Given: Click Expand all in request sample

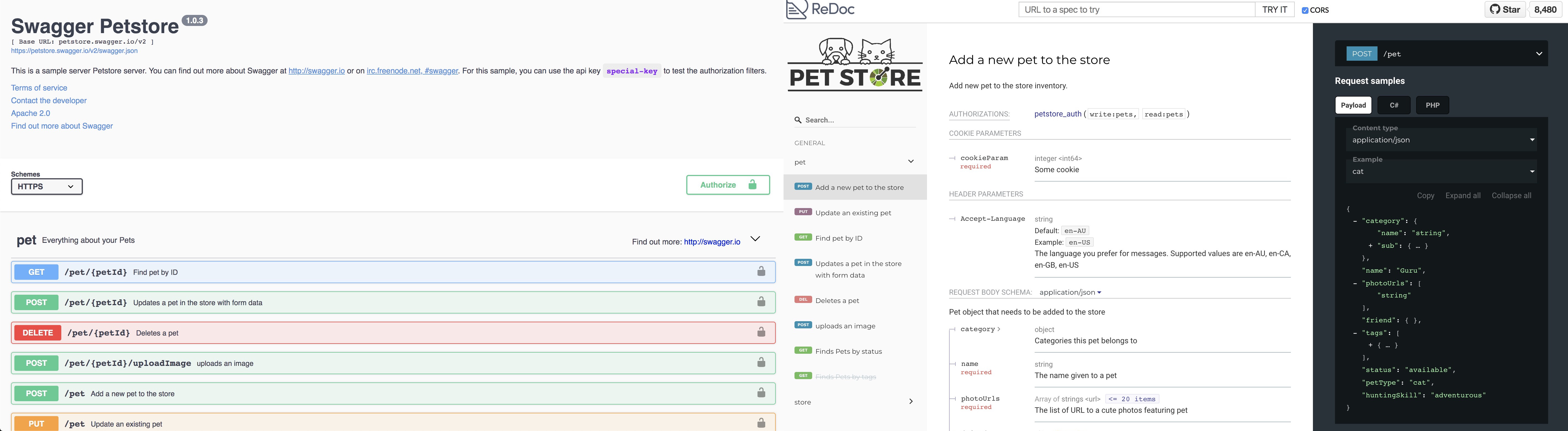Looking at the screenshot, I should [x=1463, y=195].
